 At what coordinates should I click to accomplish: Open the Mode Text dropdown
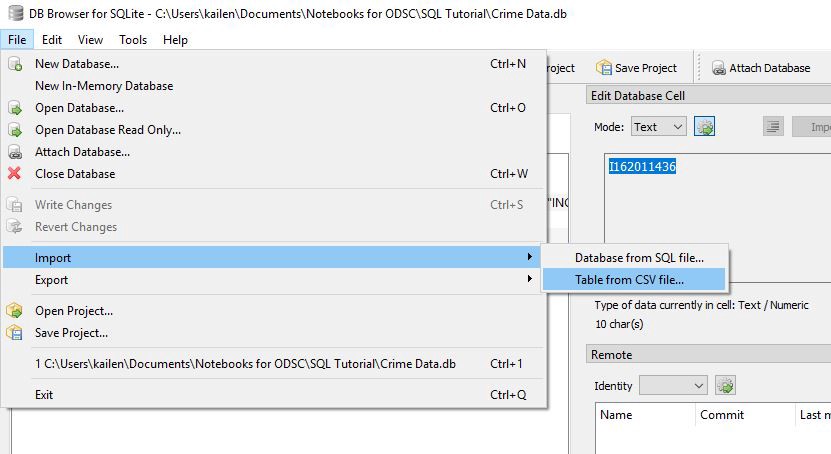click(x=659, y=127)
